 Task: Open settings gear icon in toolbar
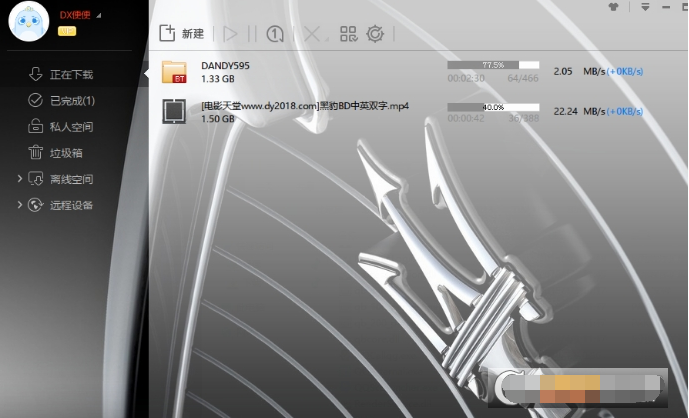pos(375,34)
